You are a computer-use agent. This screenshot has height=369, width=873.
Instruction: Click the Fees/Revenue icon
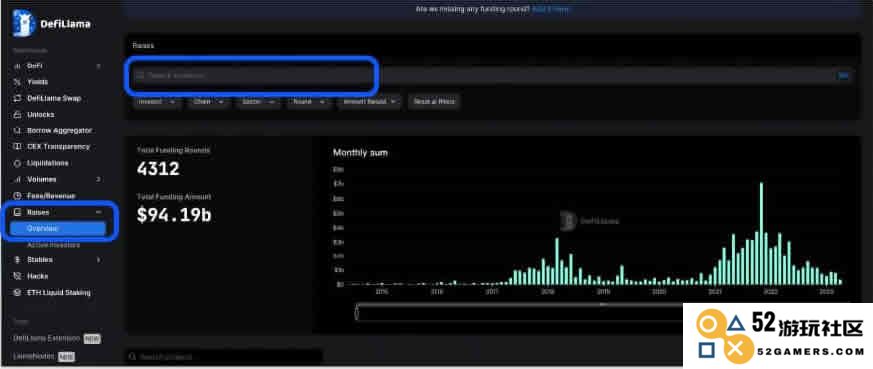pos(17,196)
